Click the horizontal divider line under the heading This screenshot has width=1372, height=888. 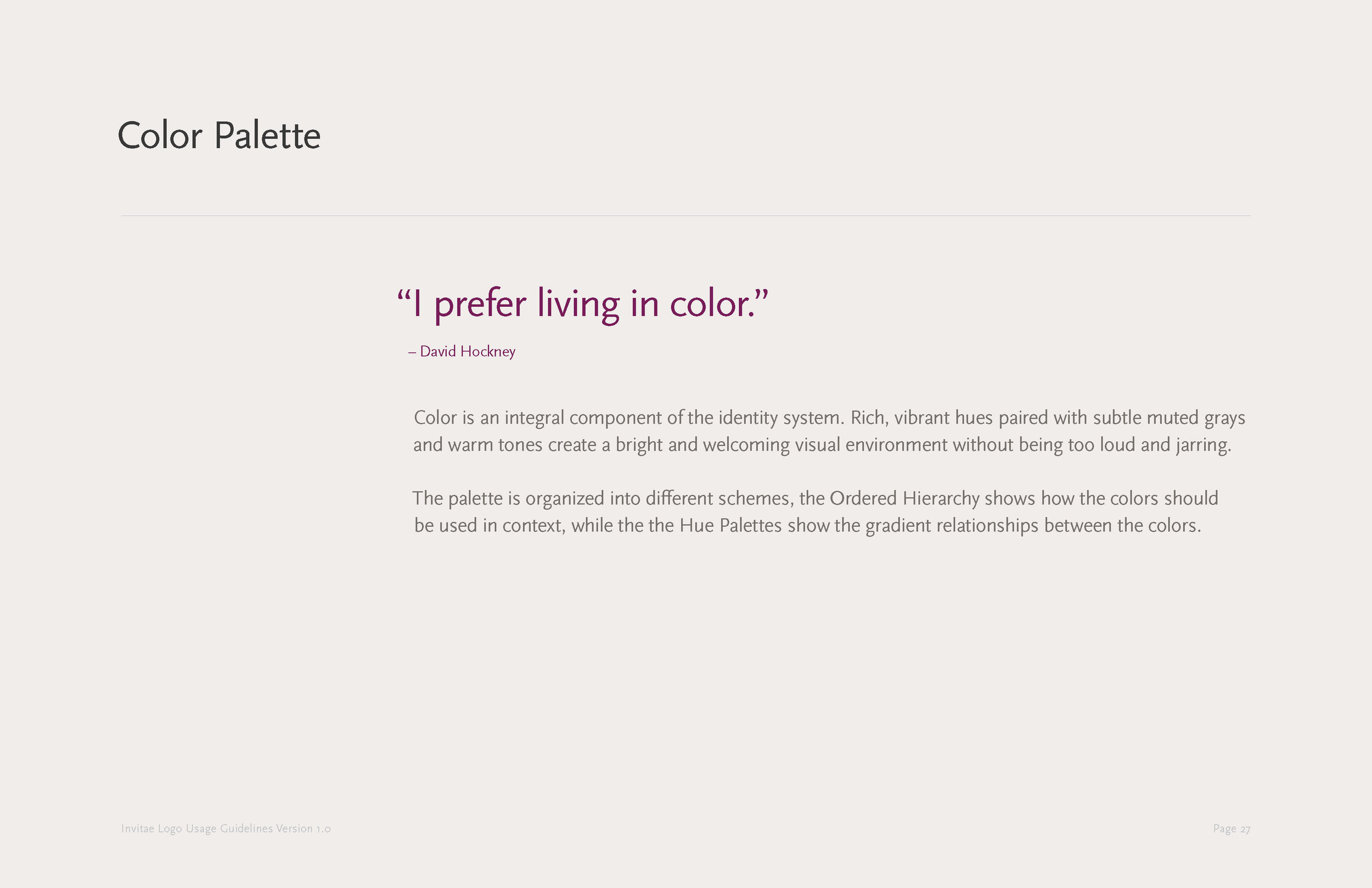click(x=686, y=216)
